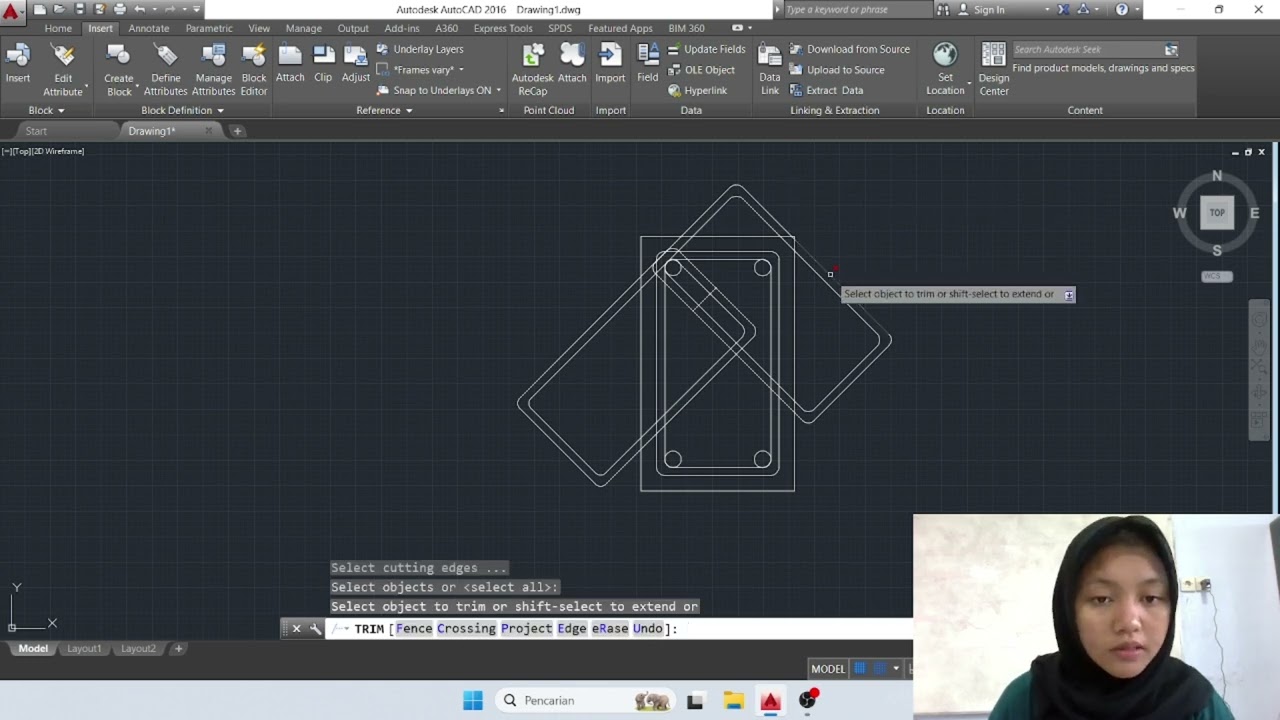Toggle the grid display in status bar

point(860,668)
